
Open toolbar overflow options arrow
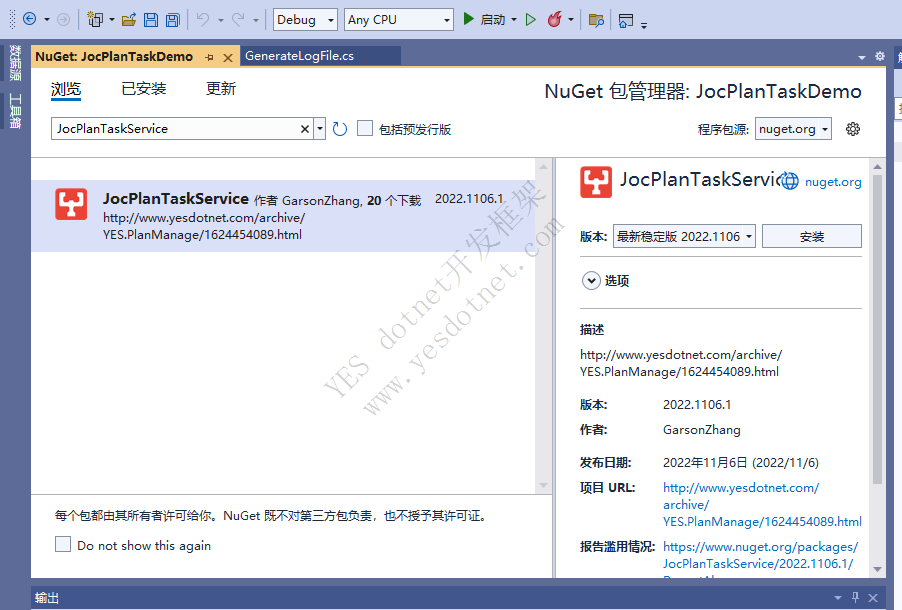tap(644, 25)
